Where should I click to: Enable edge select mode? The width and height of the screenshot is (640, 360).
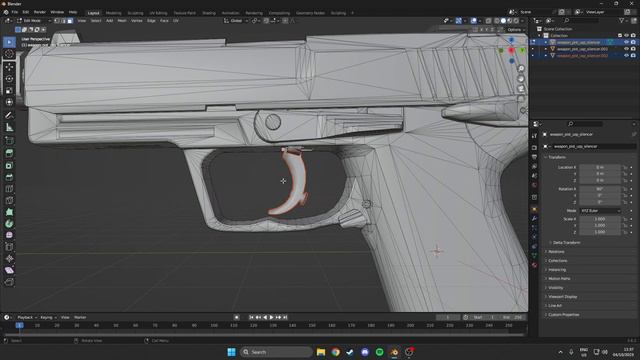(x=64, y=20)
